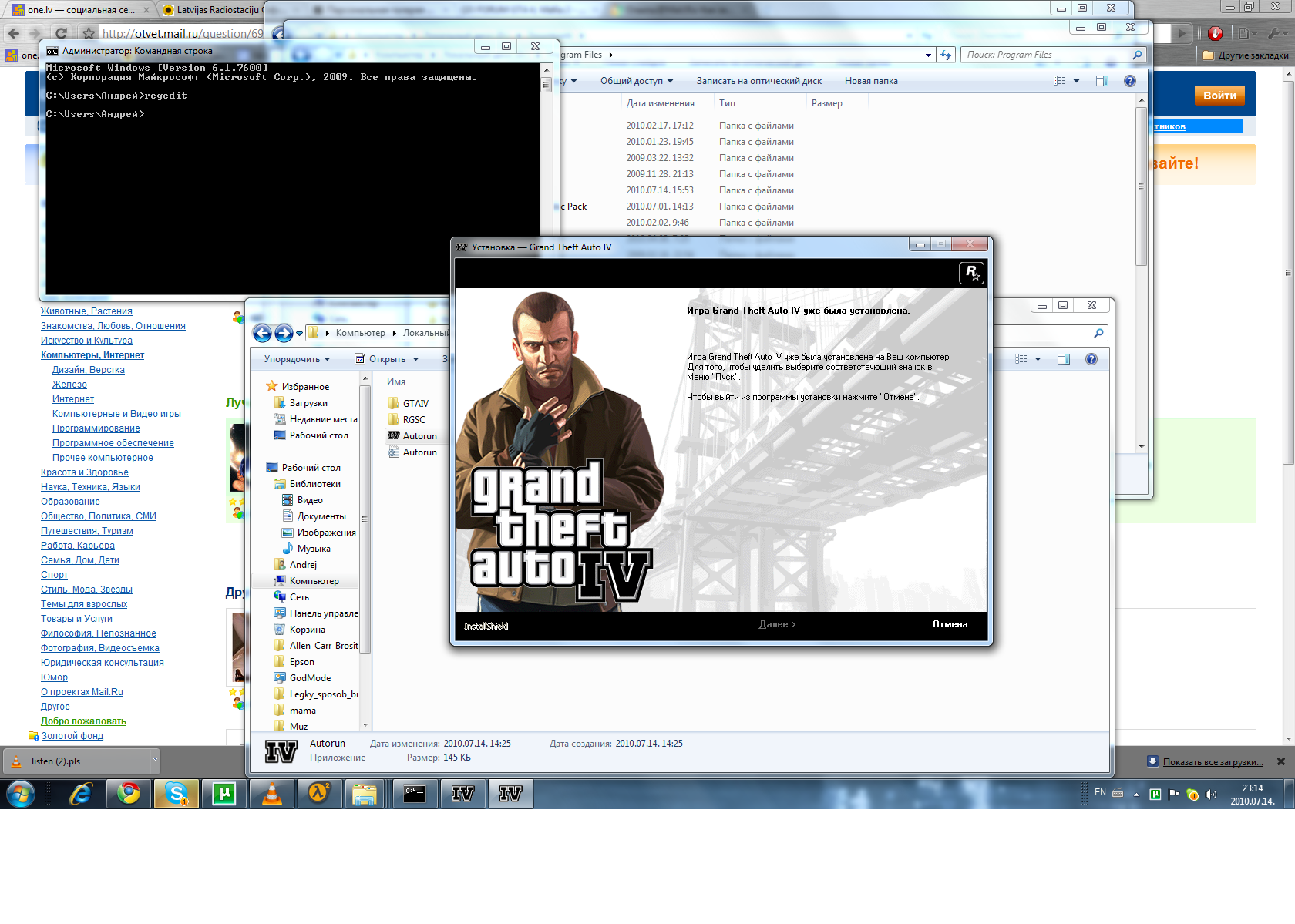1295x924 pixels.
Task: Open the Half-Life icon on the taskbar
Action: [319, 794]
